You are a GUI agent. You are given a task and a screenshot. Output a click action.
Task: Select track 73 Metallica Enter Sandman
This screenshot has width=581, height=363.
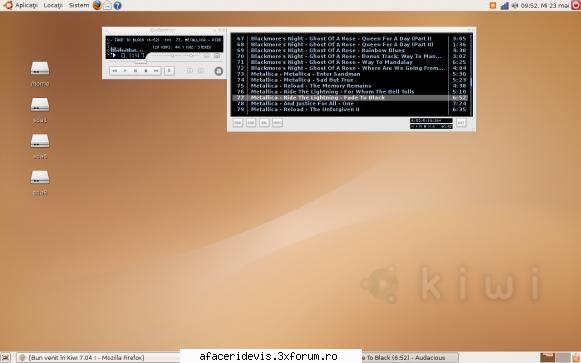tap(350, 74)
